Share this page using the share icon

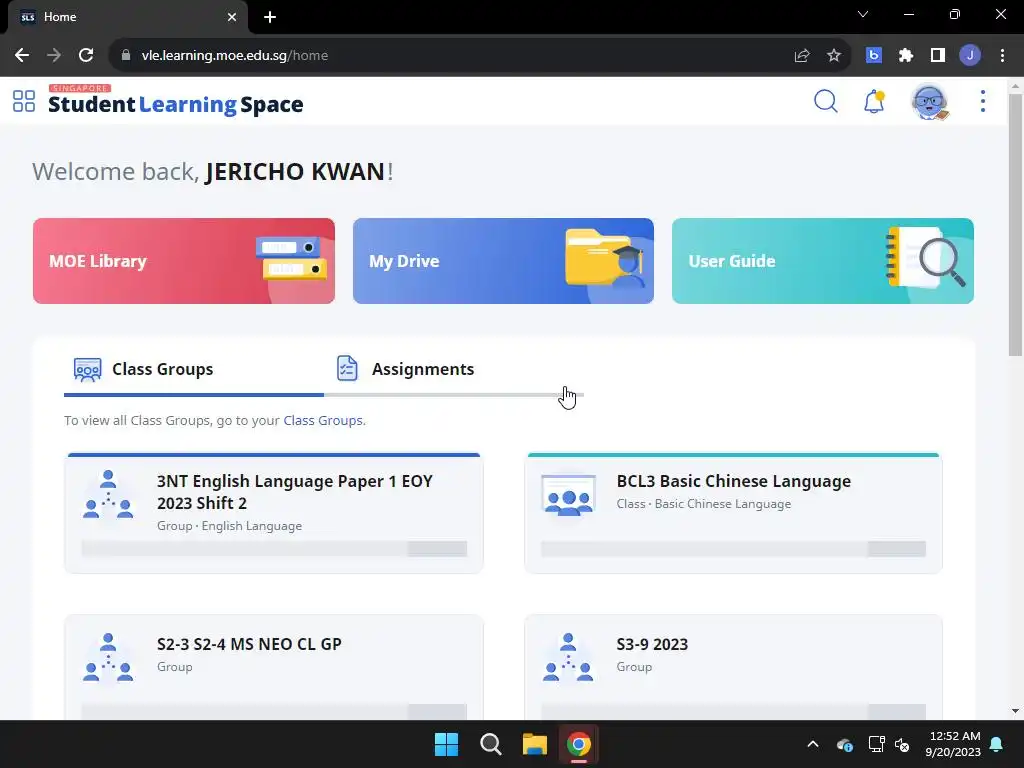point(802,56)
